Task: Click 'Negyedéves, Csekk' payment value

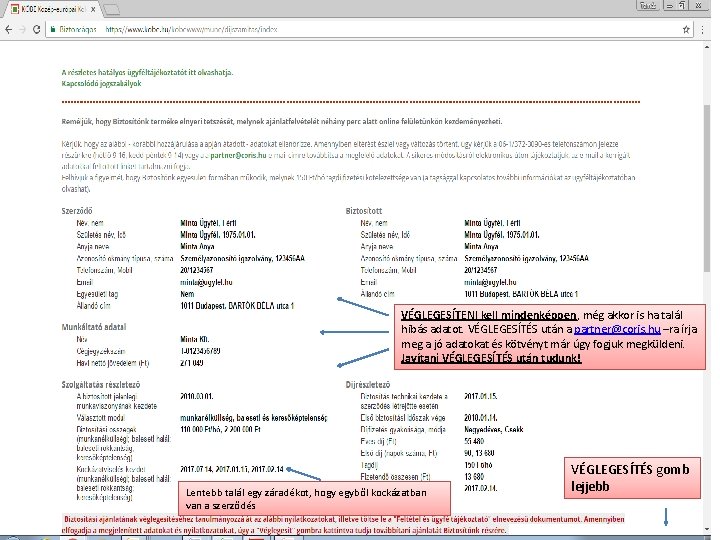Action: point(494,429)
